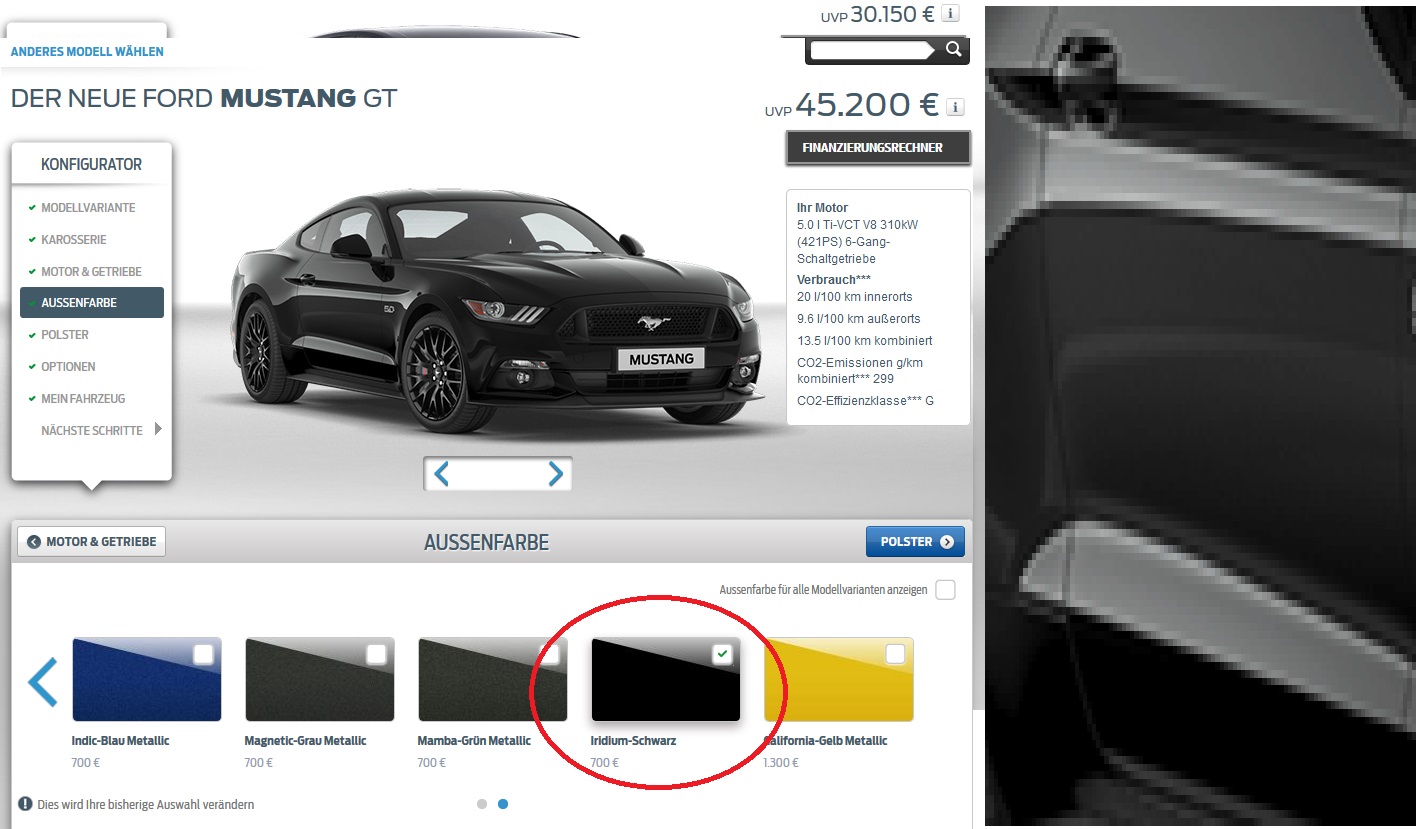Check the Indic-Blau Metallic checkbox
This screenshot has height=829, width=1419.
pyautogui.click(x=203, y=654)
